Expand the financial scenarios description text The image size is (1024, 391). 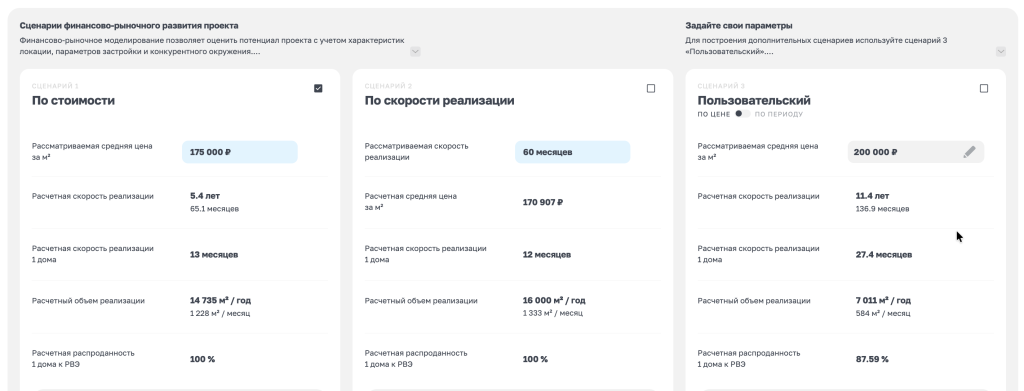point(415,52)
